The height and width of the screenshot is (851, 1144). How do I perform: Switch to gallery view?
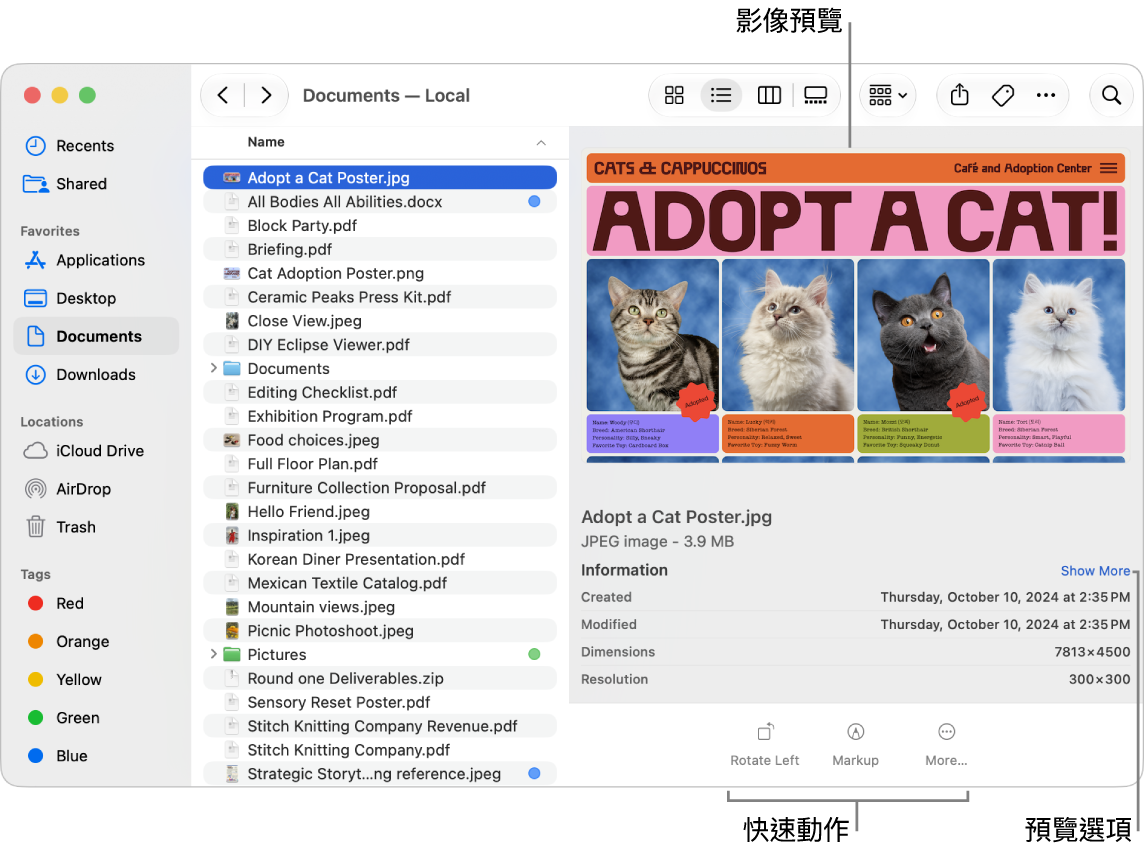815,96
